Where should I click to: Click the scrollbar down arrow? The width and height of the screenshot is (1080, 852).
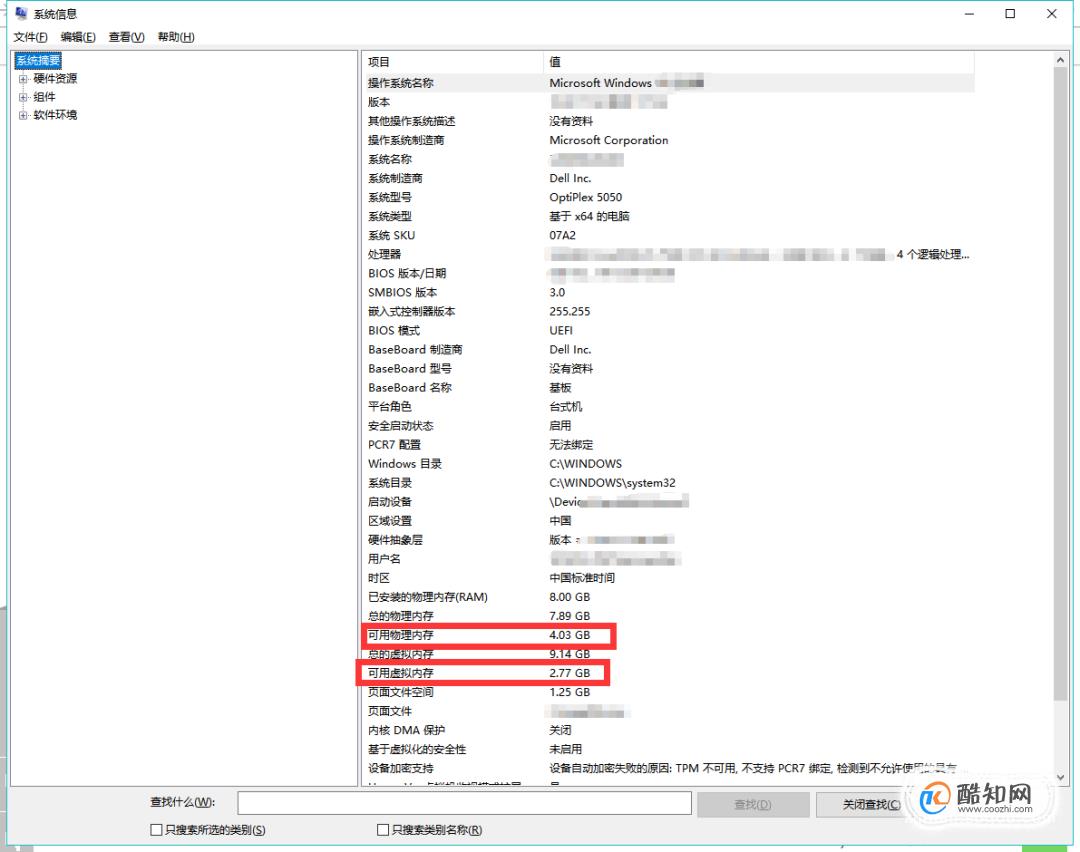[x=1061, y=777]
